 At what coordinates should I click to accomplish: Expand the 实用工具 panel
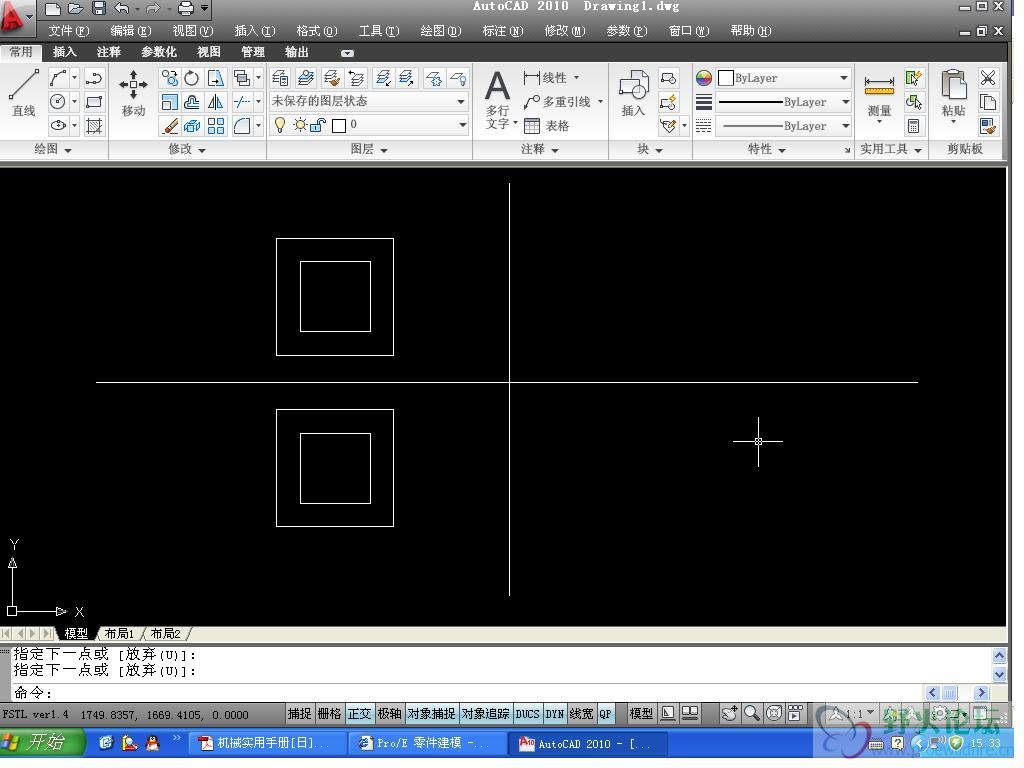click(891, 149)
